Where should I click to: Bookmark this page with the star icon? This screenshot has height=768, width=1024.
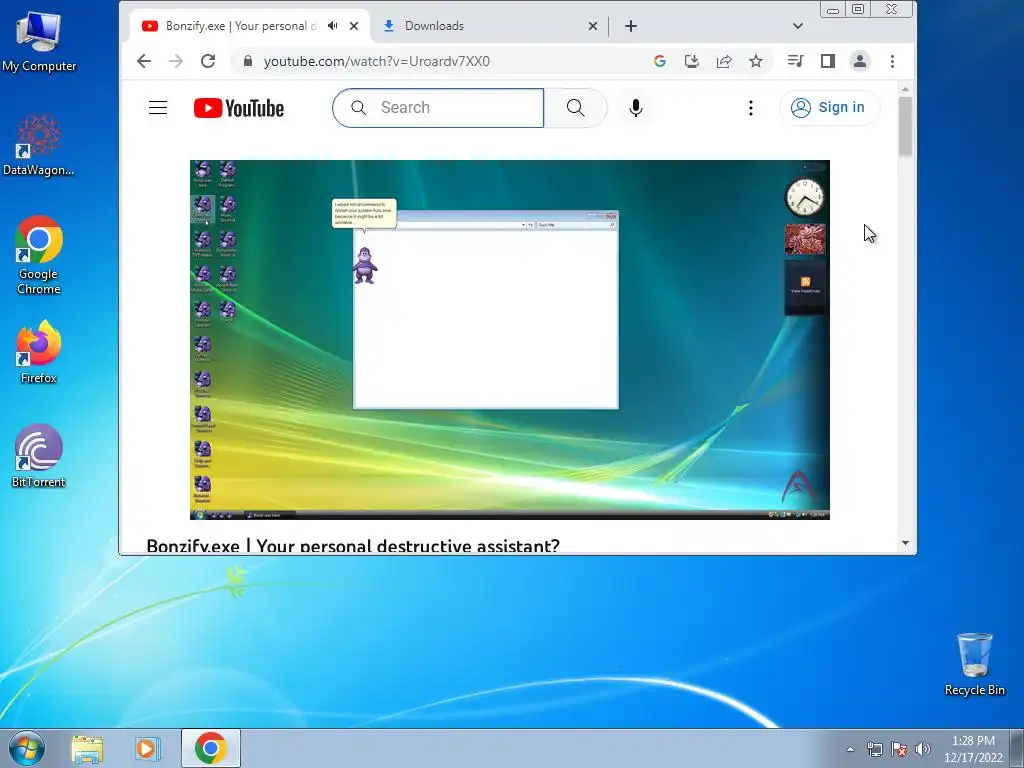pos(756,61)
